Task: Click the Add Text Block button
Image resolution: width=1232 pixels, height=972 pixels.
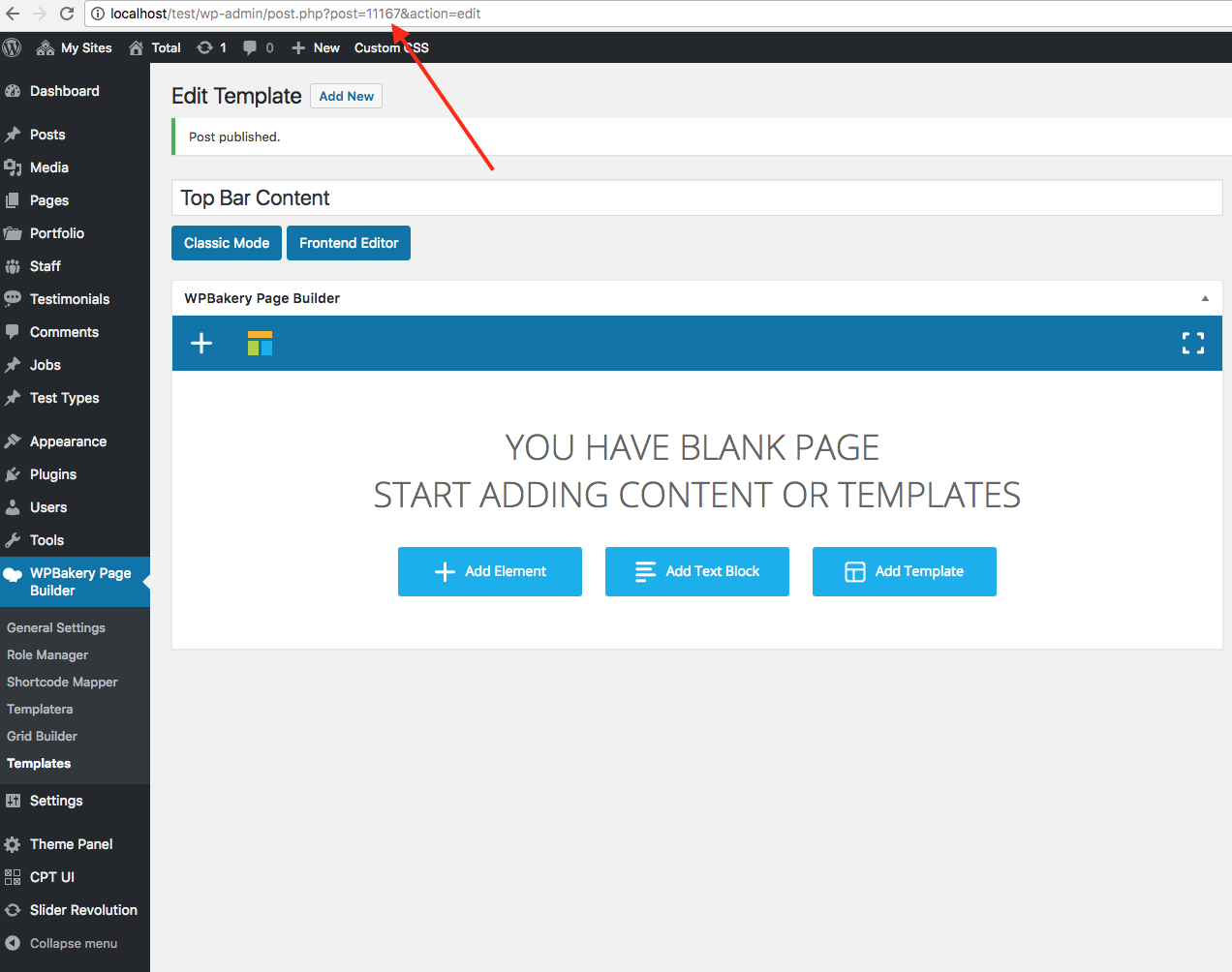Action: pyautogui.click(x=697, y=571)
